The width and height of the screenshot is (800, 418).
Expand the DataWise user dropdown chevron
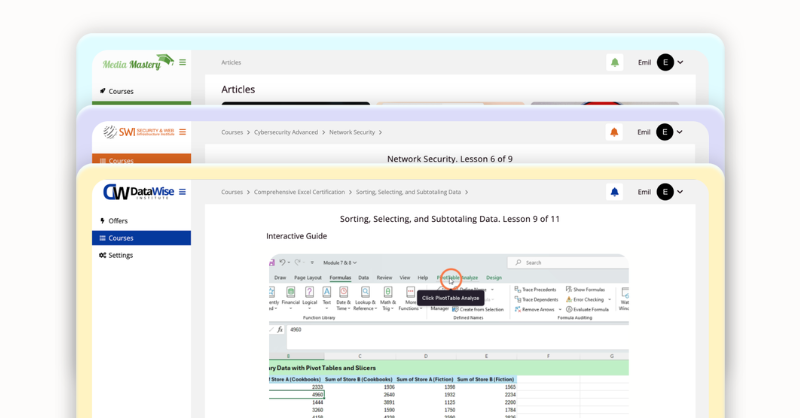coord(681,192)
